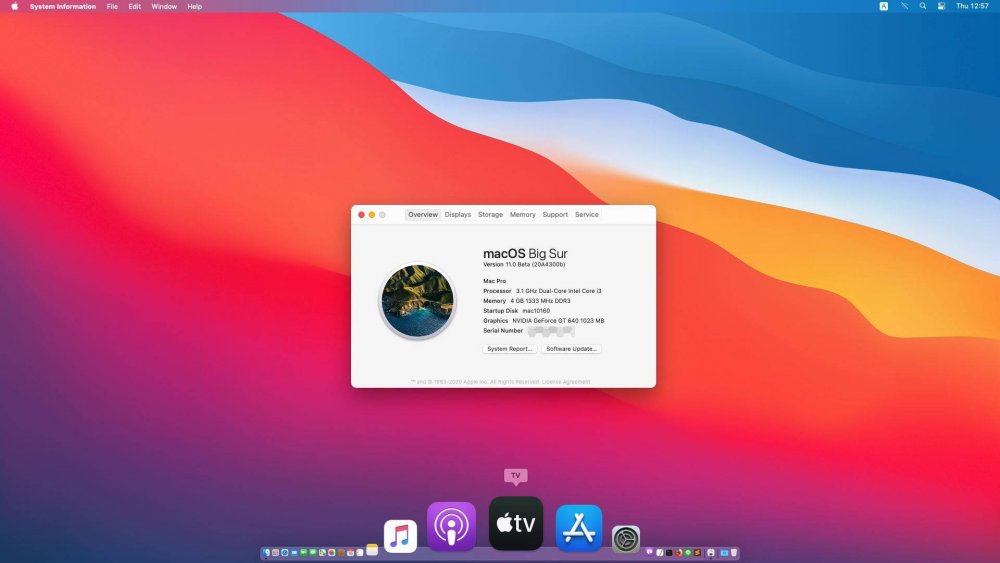Open the Edit menu
The image size is (1000, 563).
point(135,6)
